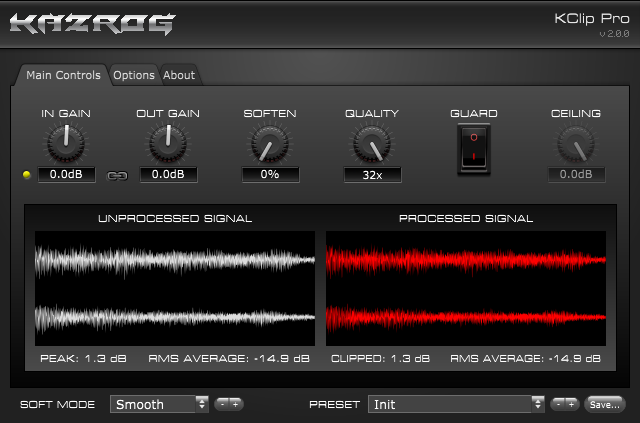Viewport: 640px width, 423px height.
Task: Click the In Gain knob
Action: [66, 143]
